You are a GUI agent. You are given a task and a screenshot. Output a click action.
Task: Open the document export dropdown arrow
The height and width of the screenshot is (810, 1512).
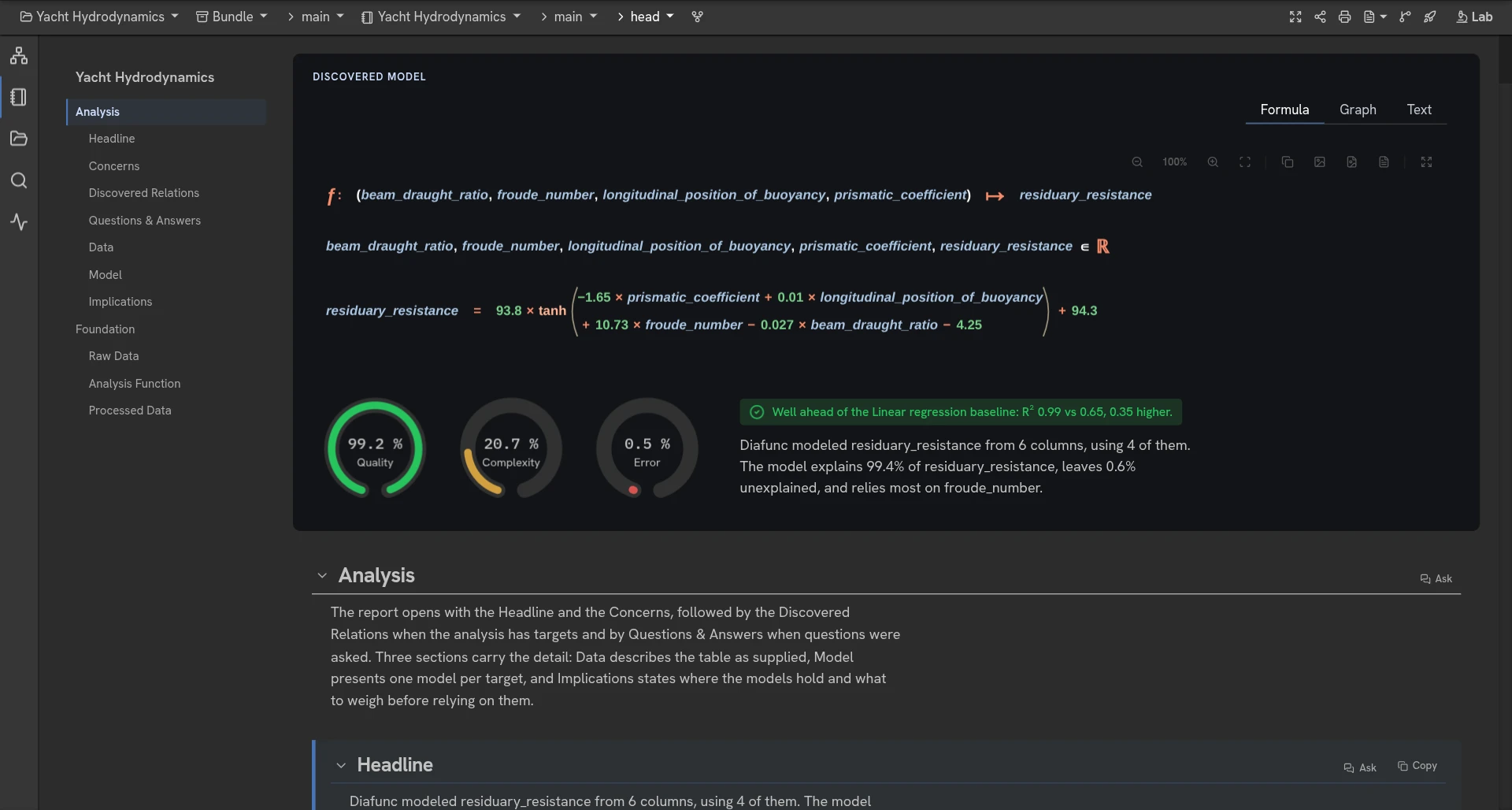pos(1384,17)
